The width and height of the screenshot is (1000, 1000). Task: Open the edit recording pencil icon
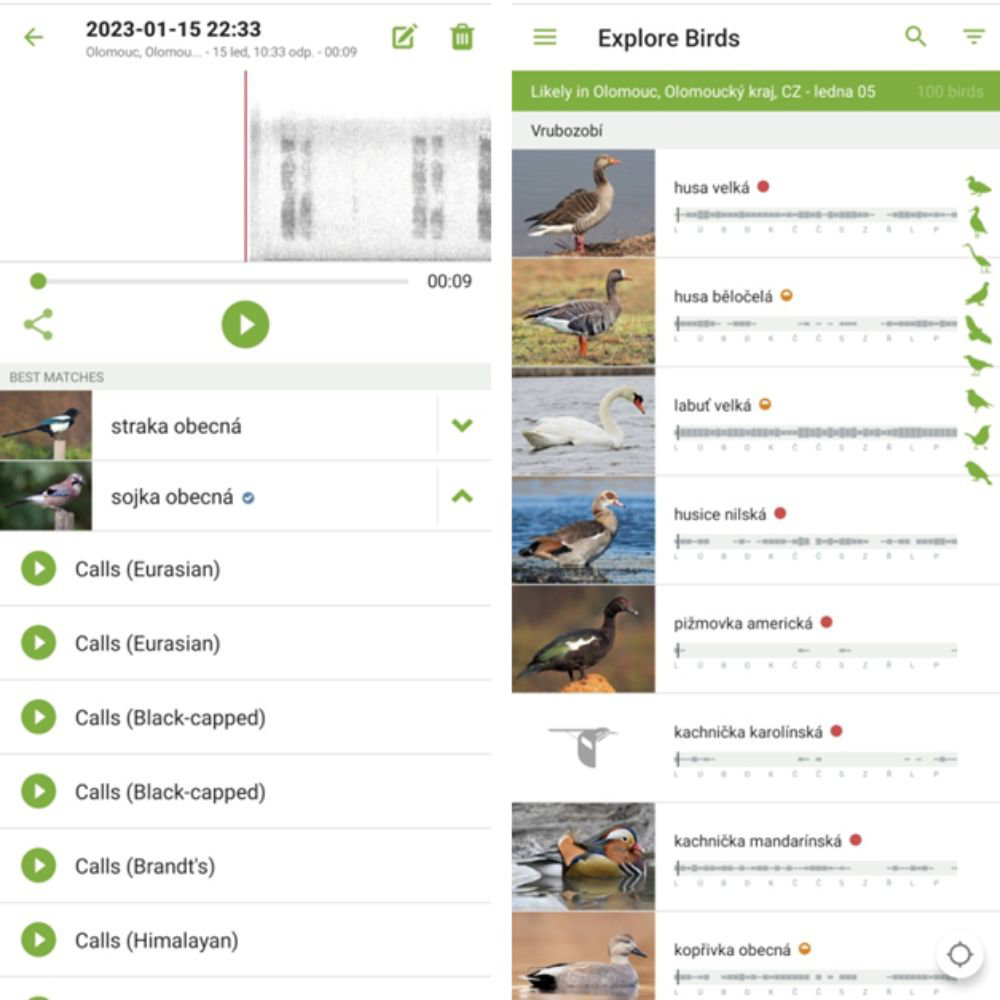(404, 37)
